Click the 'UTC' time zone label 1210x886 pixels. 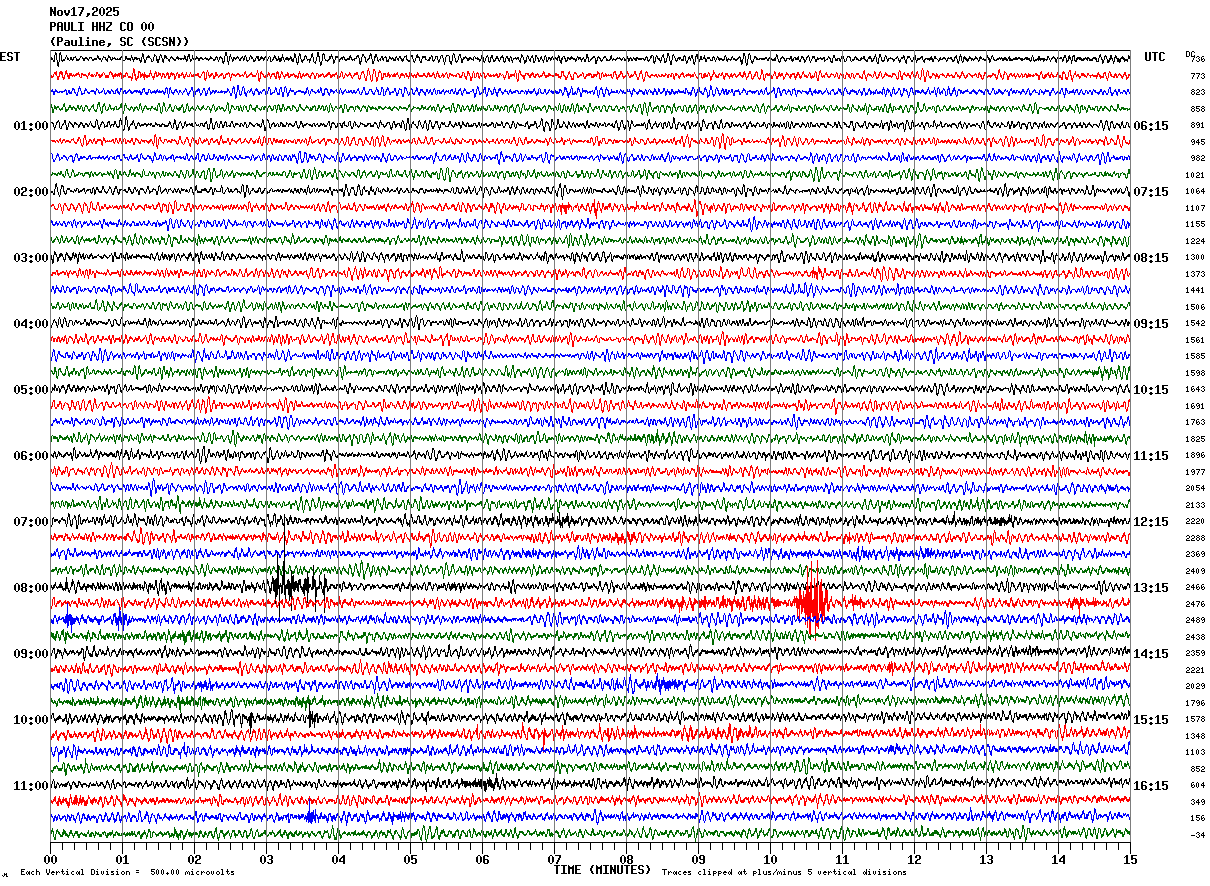click(1155, 57)
